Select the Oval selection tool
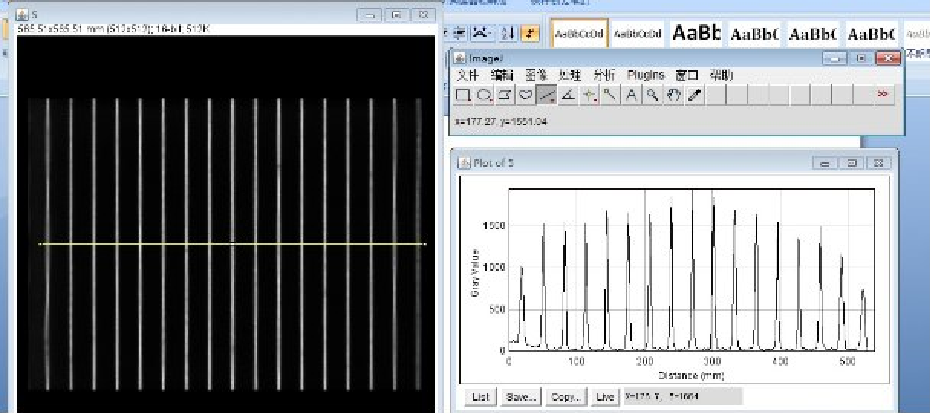This screenshot has width=930, height=413. [483, 95]
